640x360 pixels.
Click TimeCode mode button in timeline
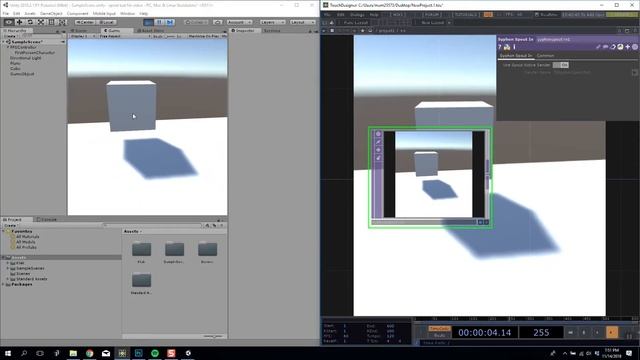click(439, 329)
